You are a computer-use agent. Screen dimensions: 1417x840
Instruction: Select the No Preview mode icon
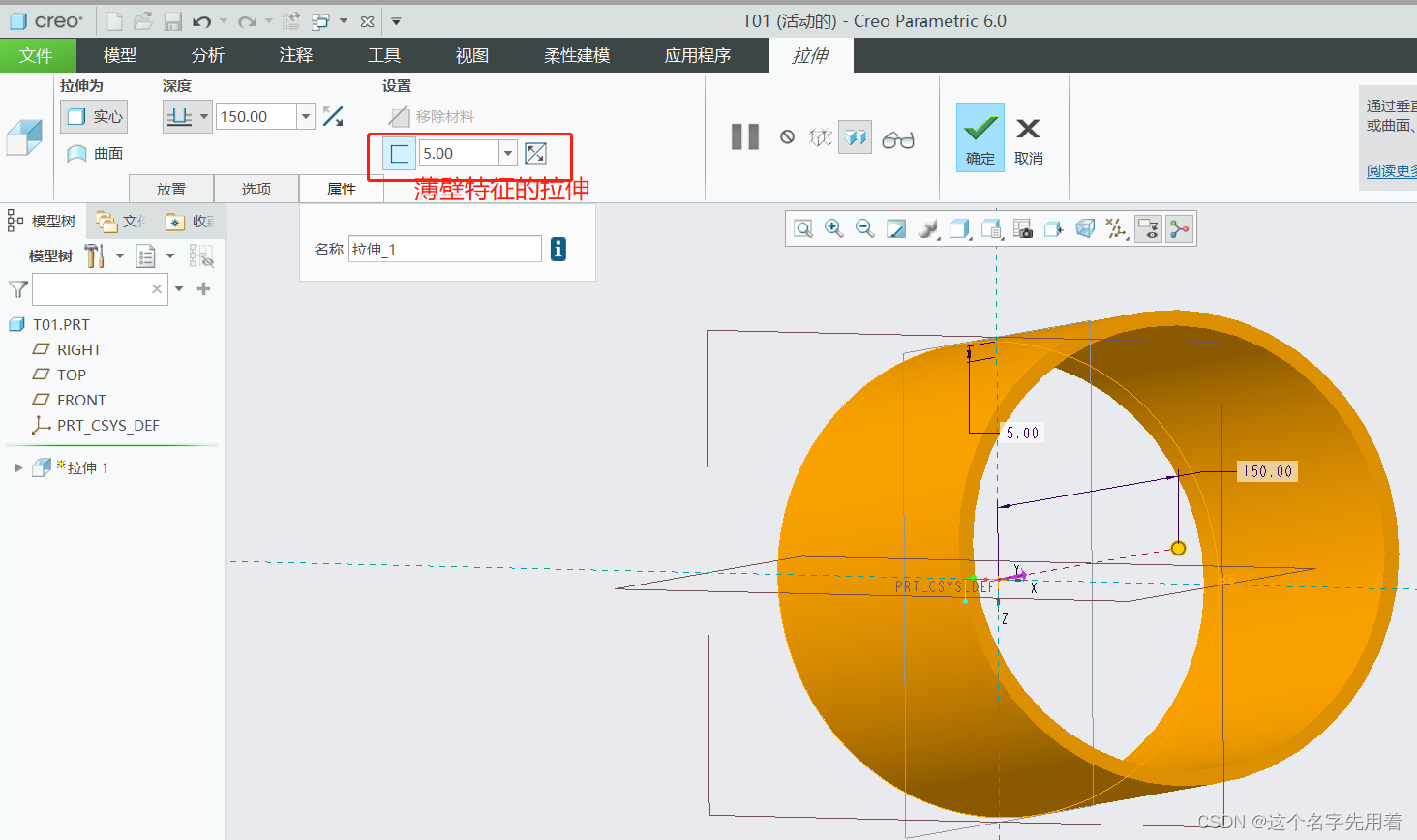coord(788,137)
